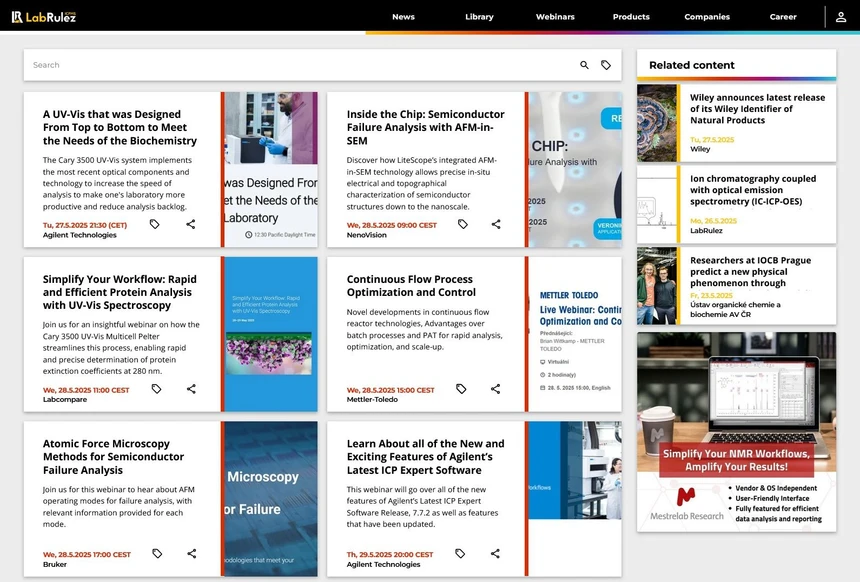Share the Simplify Your Workflow webinar

[191, 389]
